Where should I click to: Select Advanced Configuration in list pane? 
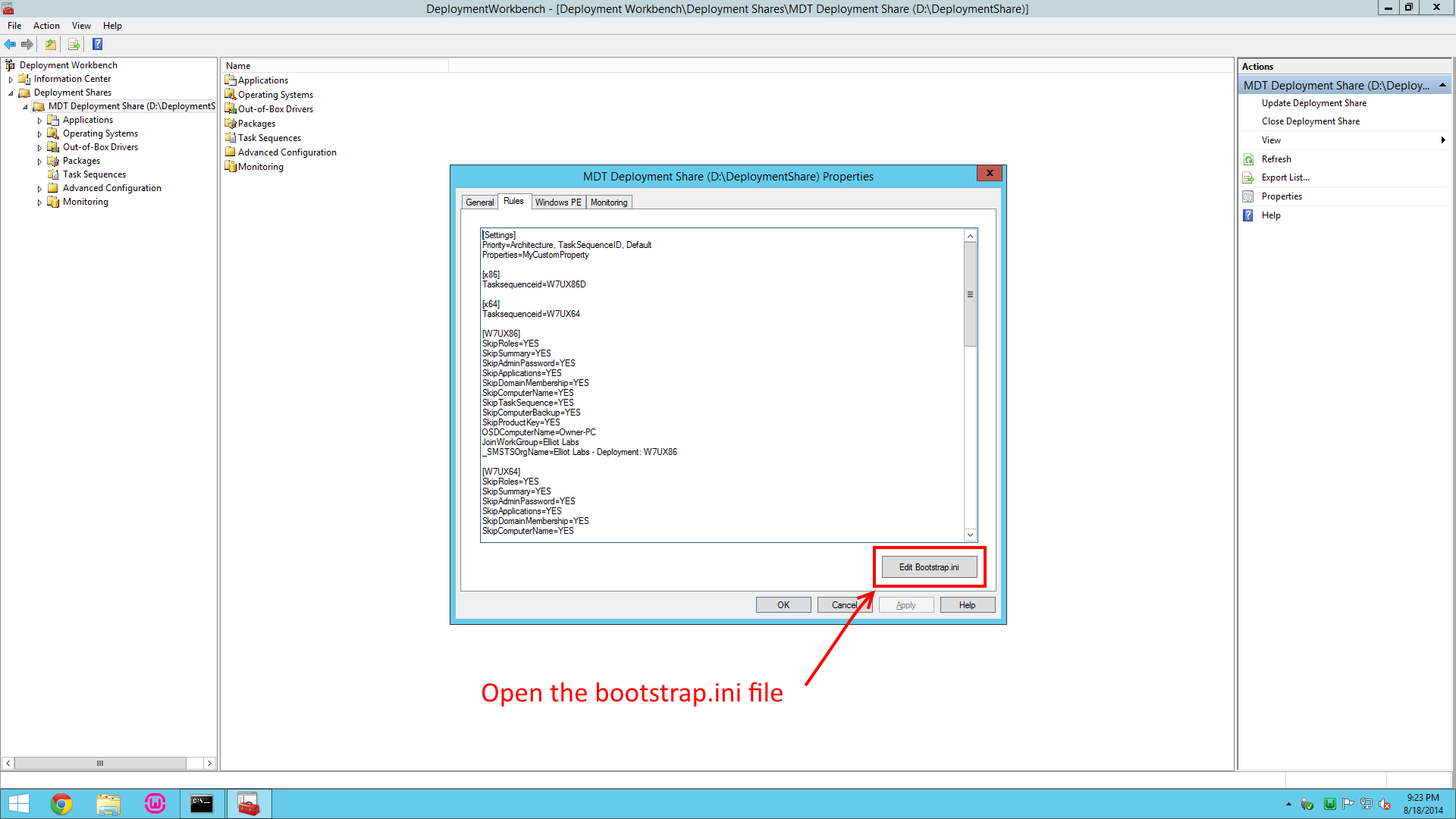click(287, 152)
